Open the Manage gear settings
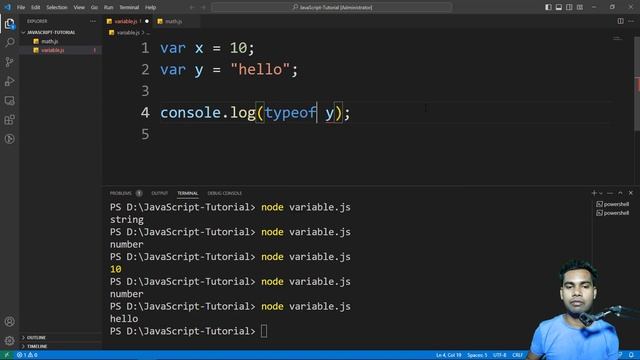The height and width of the screenshot is (360, 640). pos(10,340)
